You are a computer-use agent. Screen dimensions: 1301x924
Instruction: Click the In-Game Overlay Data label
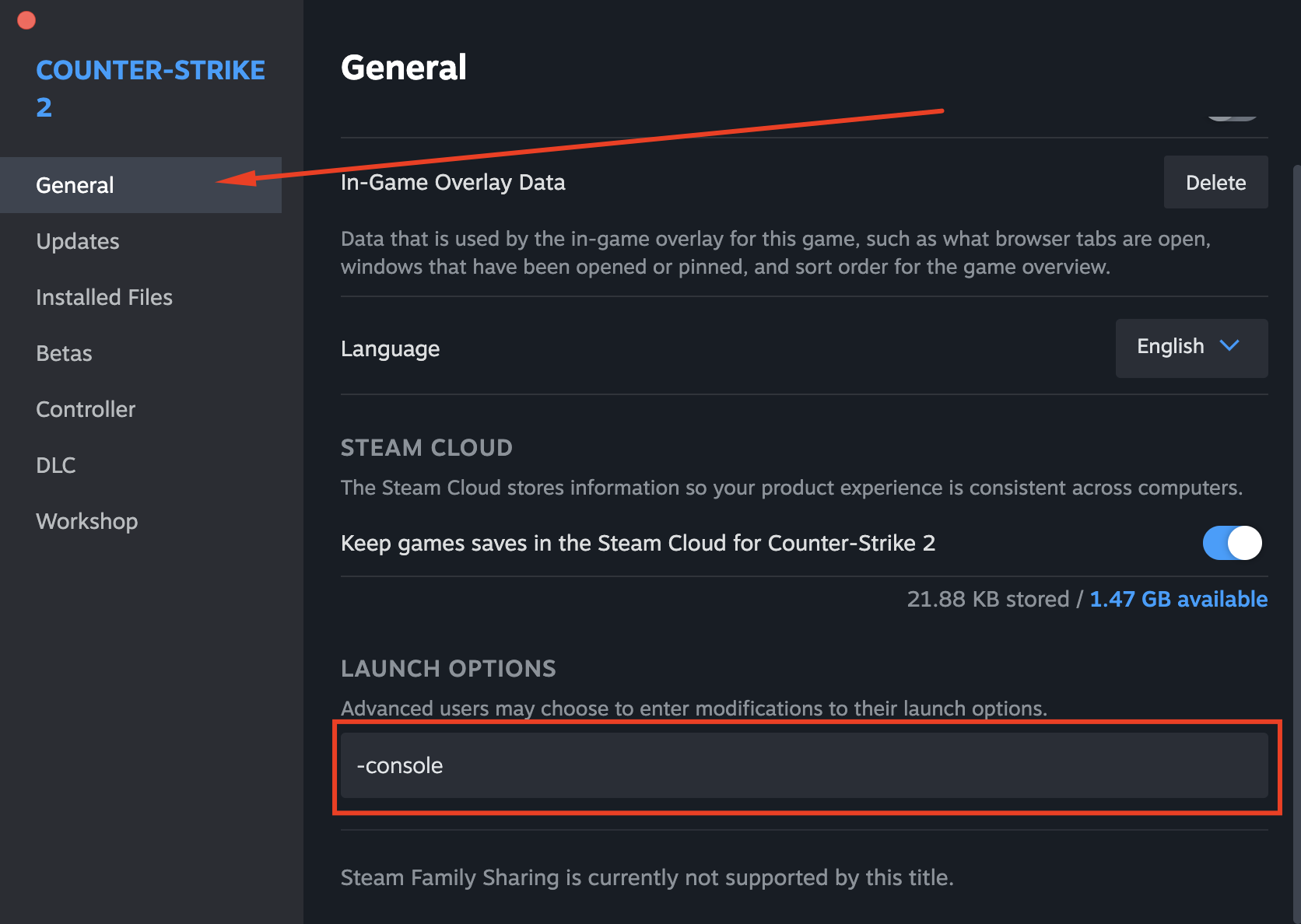(453, 182)
